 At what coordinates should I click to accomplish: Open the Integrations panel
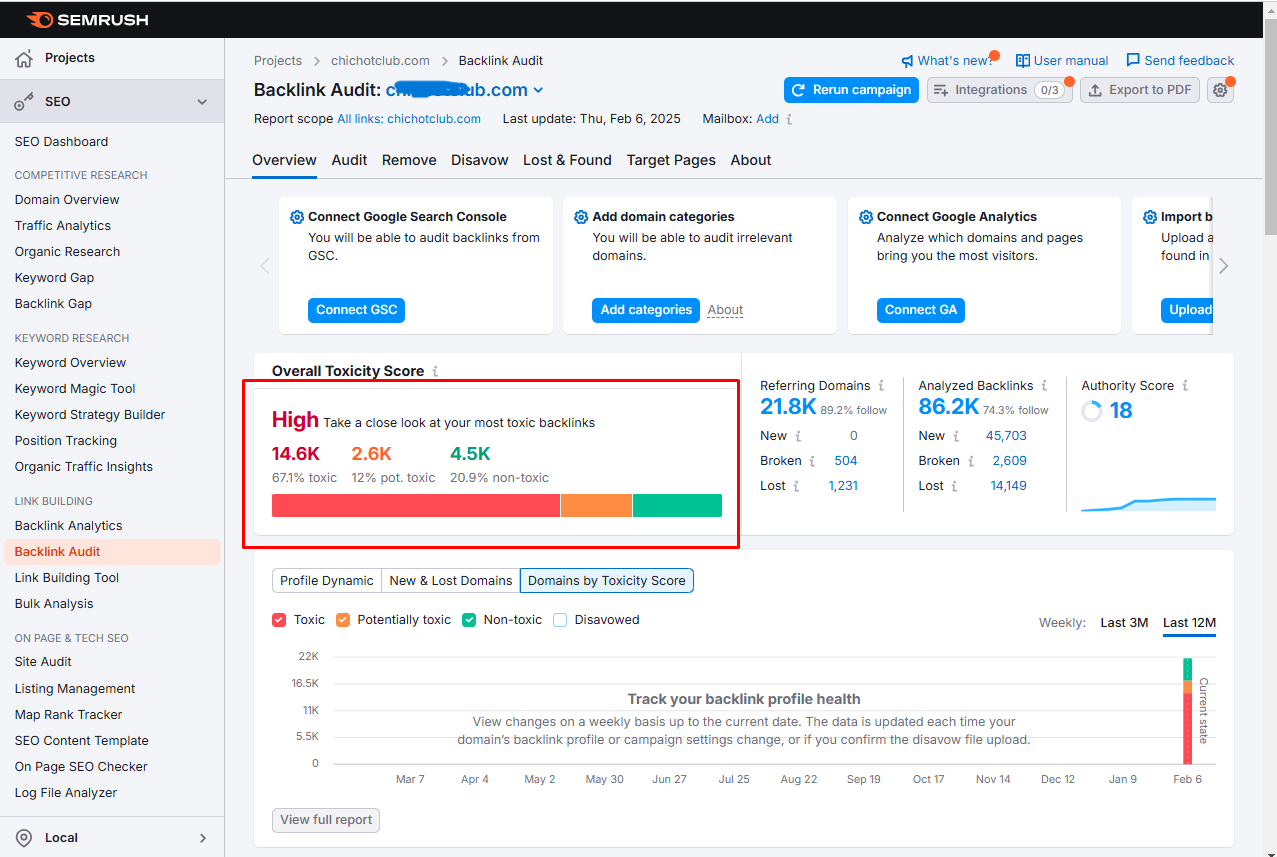998,89
